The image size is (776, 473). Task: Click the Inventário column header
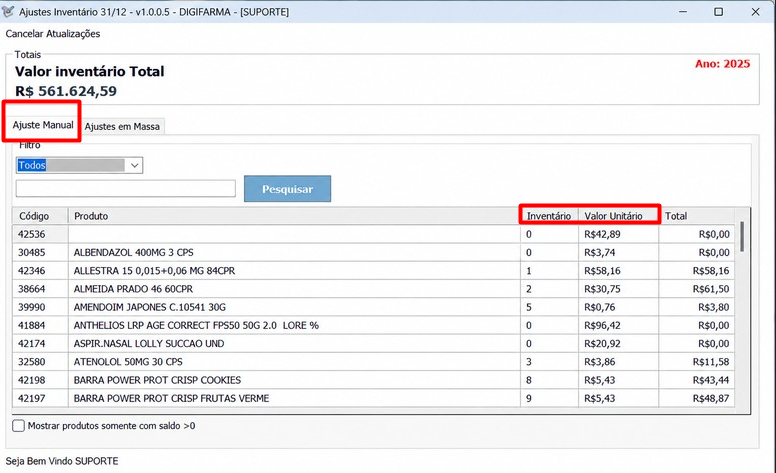click(x=549, y=216)
